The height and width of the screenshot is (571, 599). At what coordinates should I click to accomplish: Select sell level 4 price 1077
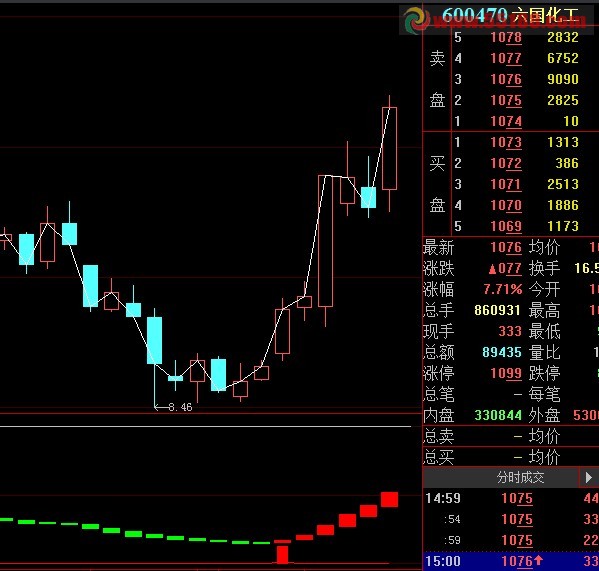(506, 58)
